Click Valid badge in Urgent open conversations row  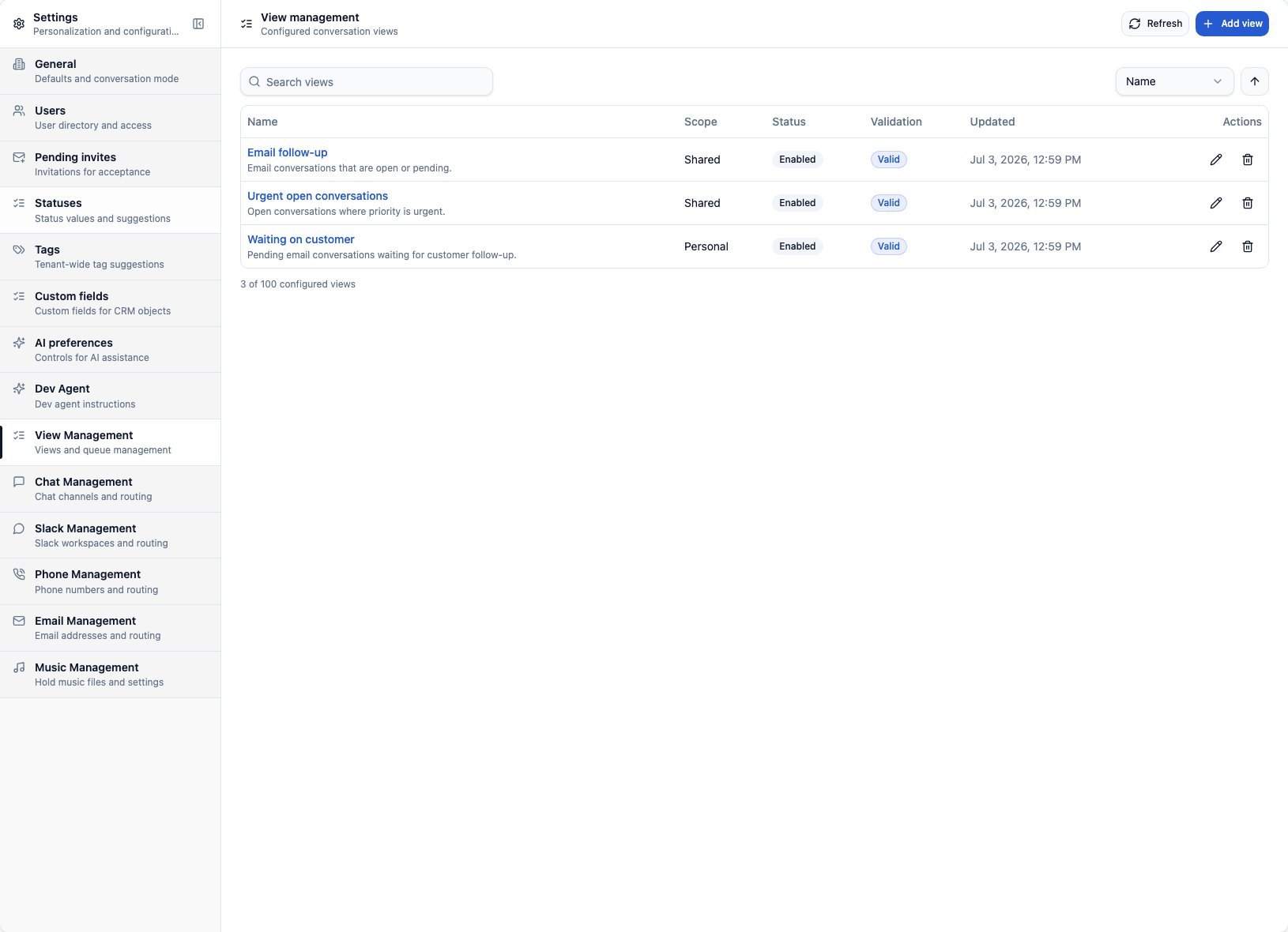pos(889,203)
